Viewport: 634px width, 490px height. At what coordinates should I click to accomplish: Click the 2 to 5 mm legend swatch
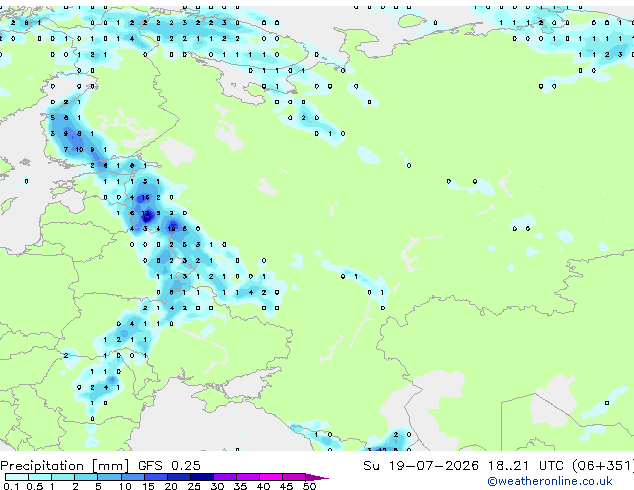(86, 477)
